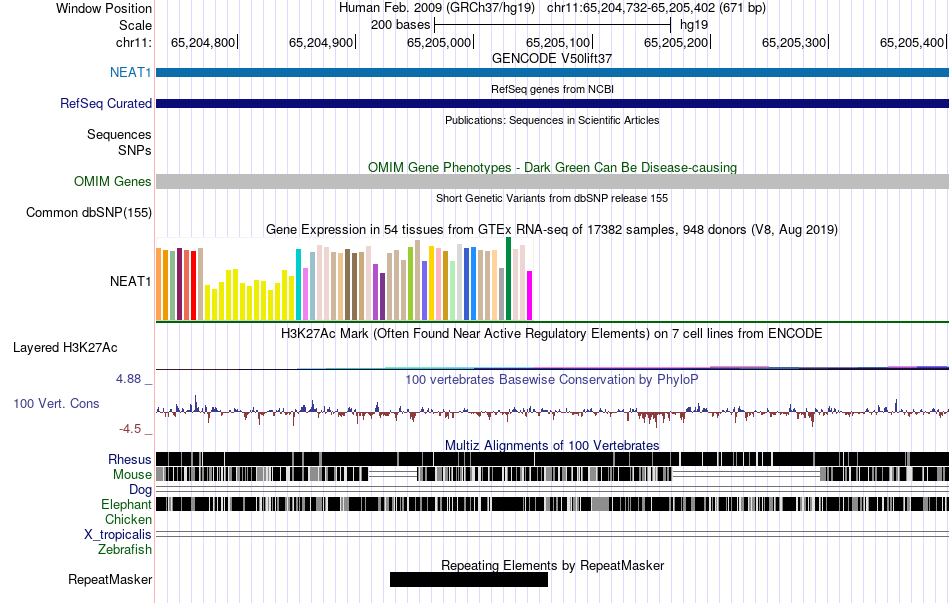Click the 65,205,400 ruler coordinate
The image size is (950, 603).
click(912, 42)
